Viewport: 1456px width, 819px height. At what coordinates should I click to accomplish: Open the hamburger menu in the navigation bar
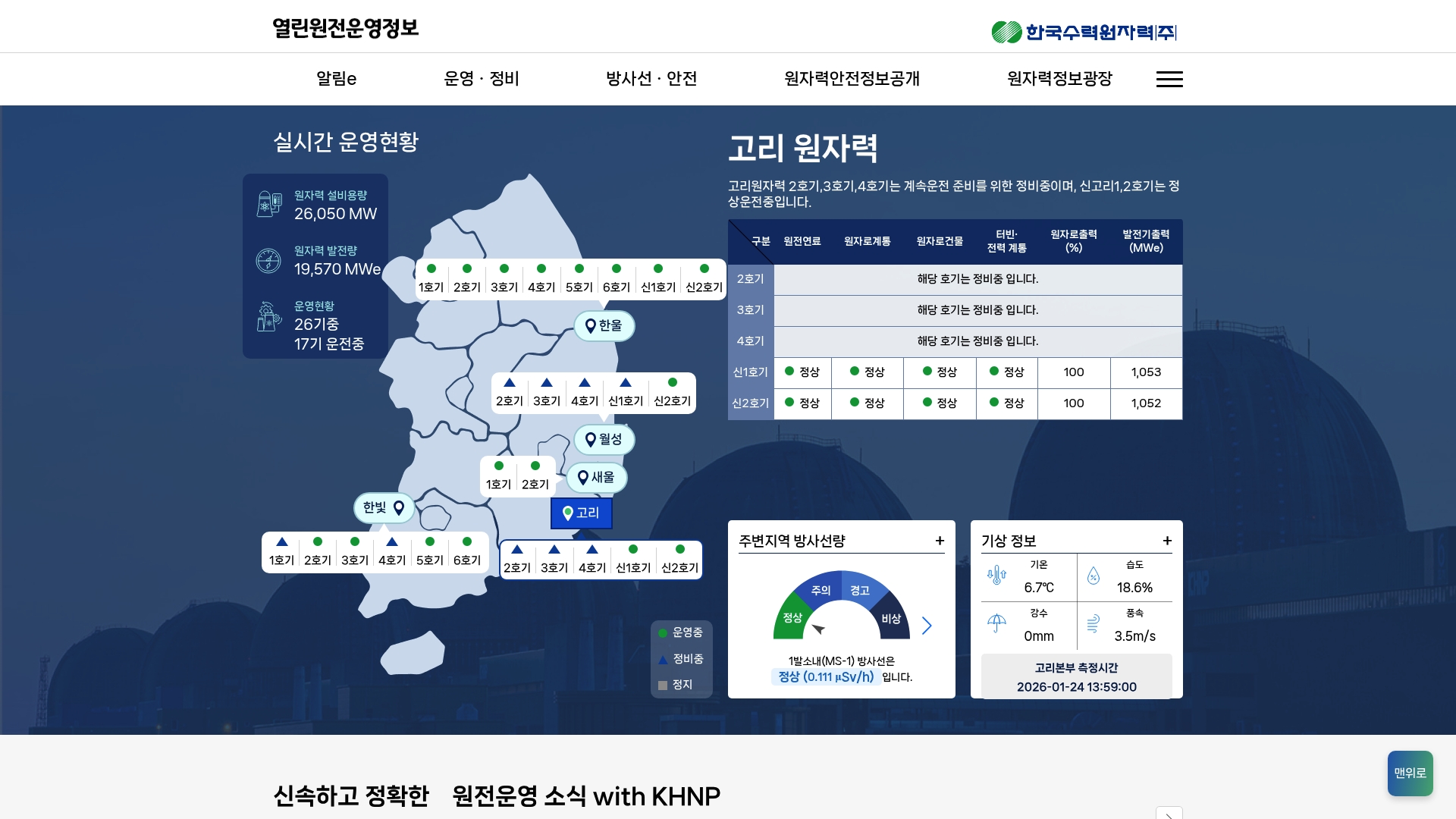(x=1169, y=79)
